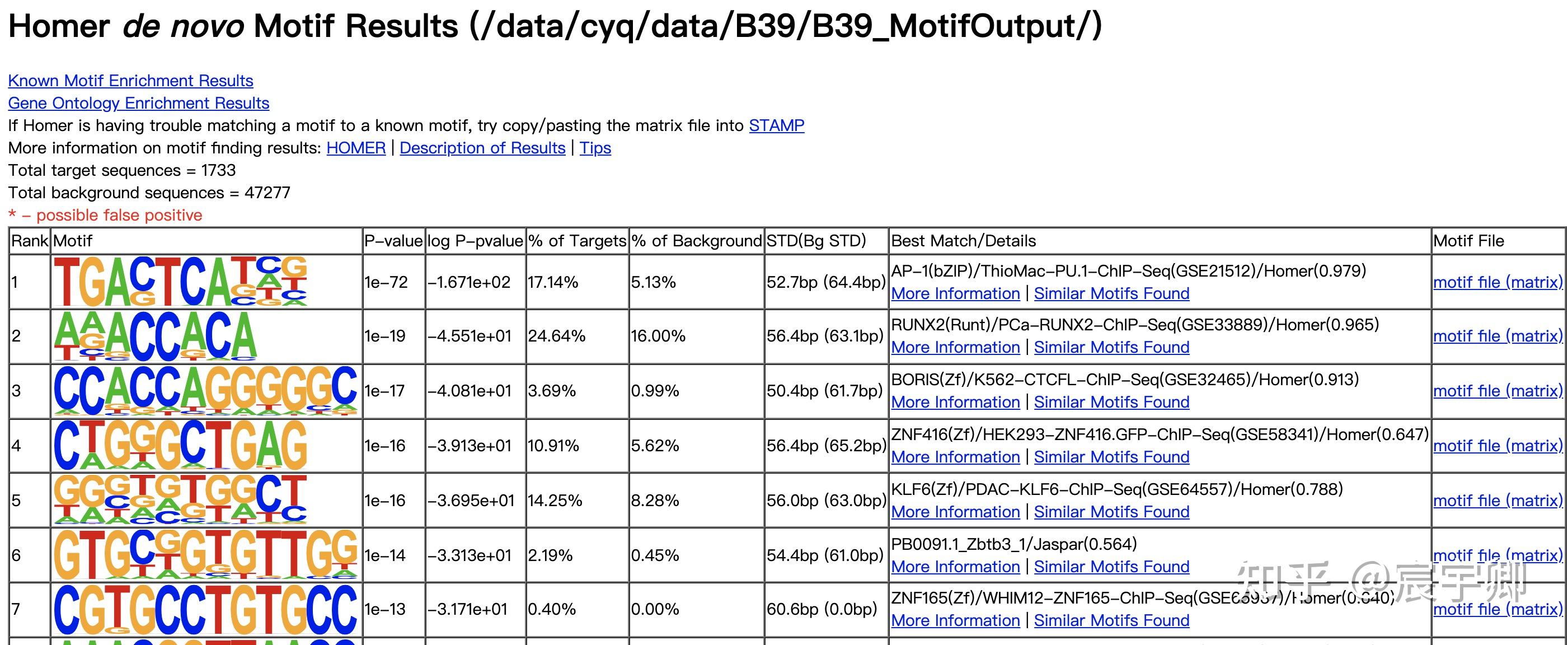The height and width of the screenshot is (645, 1568).
Task: Click the AAACCACA motif logo in rank 2
Action: click(x=155, y=335)
